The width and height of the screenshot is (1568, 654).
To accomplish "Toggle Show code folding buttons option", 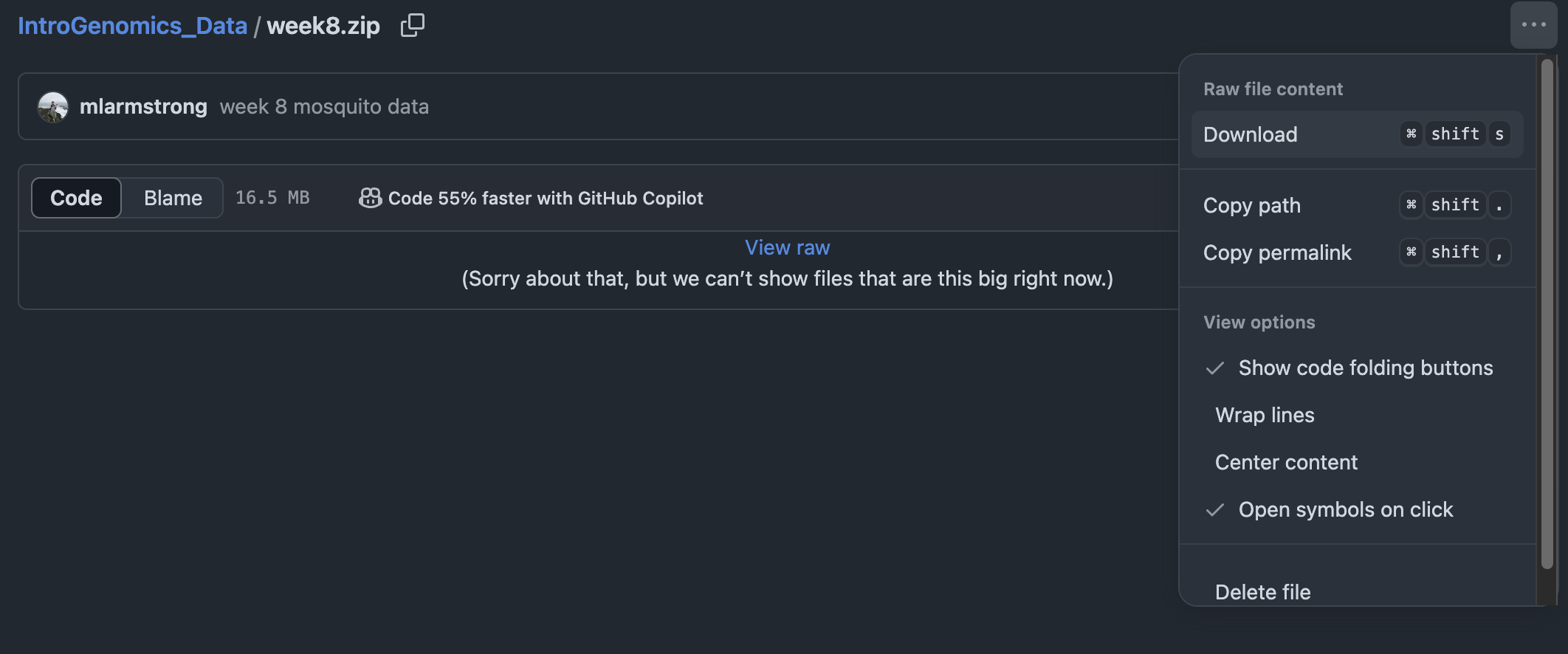I will click(x=1365, y=368).
